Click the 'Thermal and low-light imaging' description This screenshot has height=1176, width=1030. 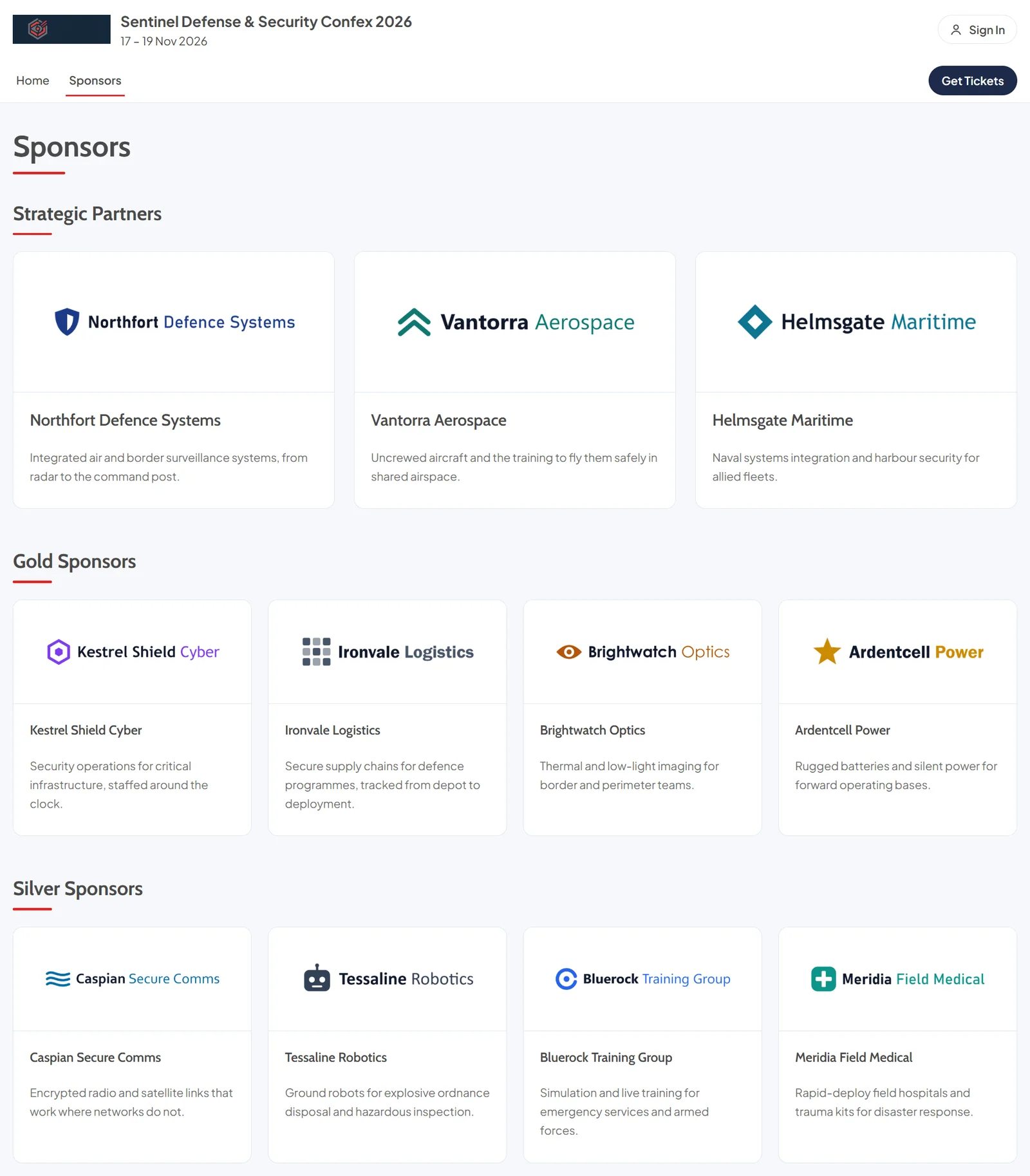click(629, 775)
